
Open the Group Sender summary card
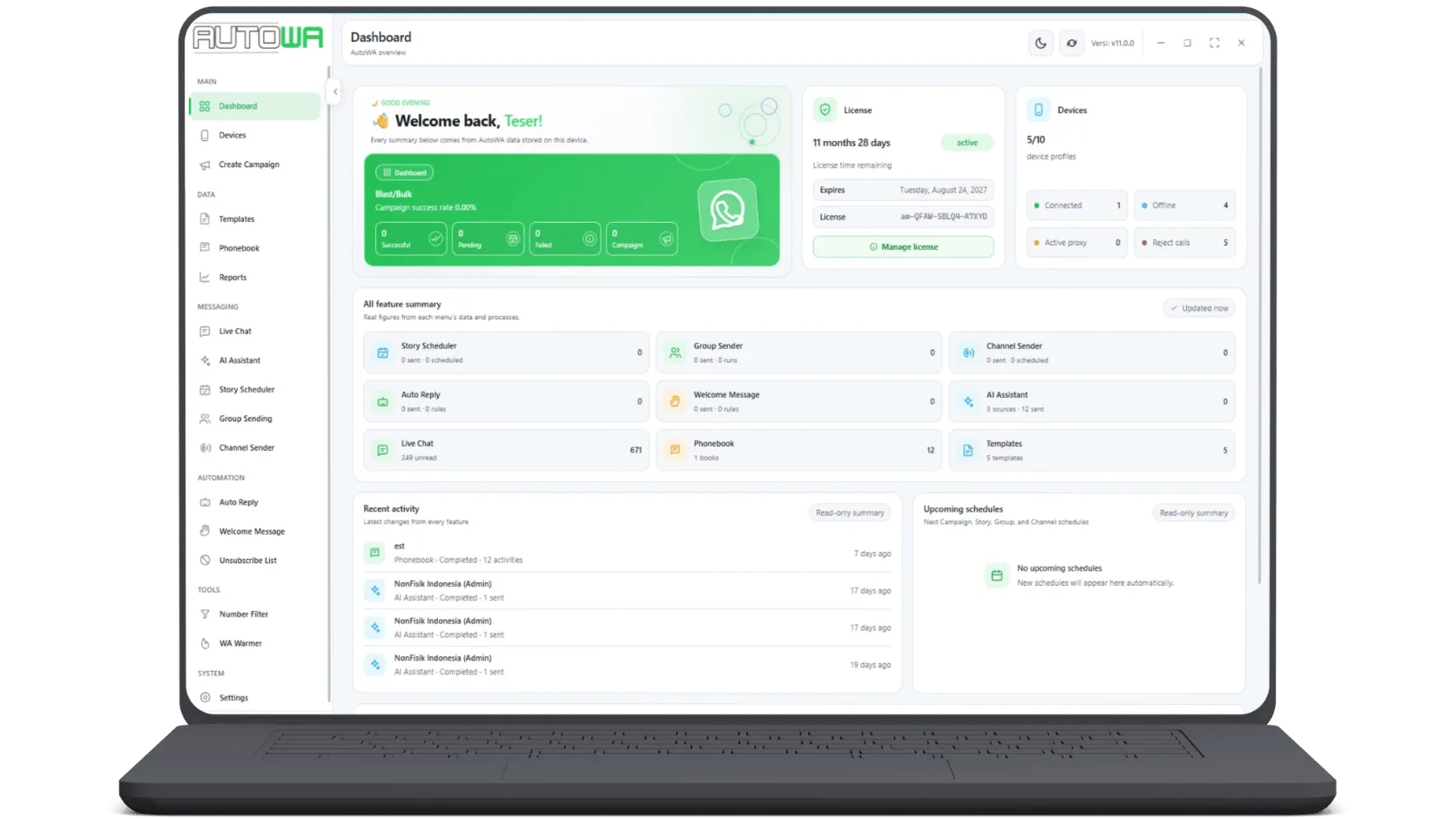[x=799, y=352]
